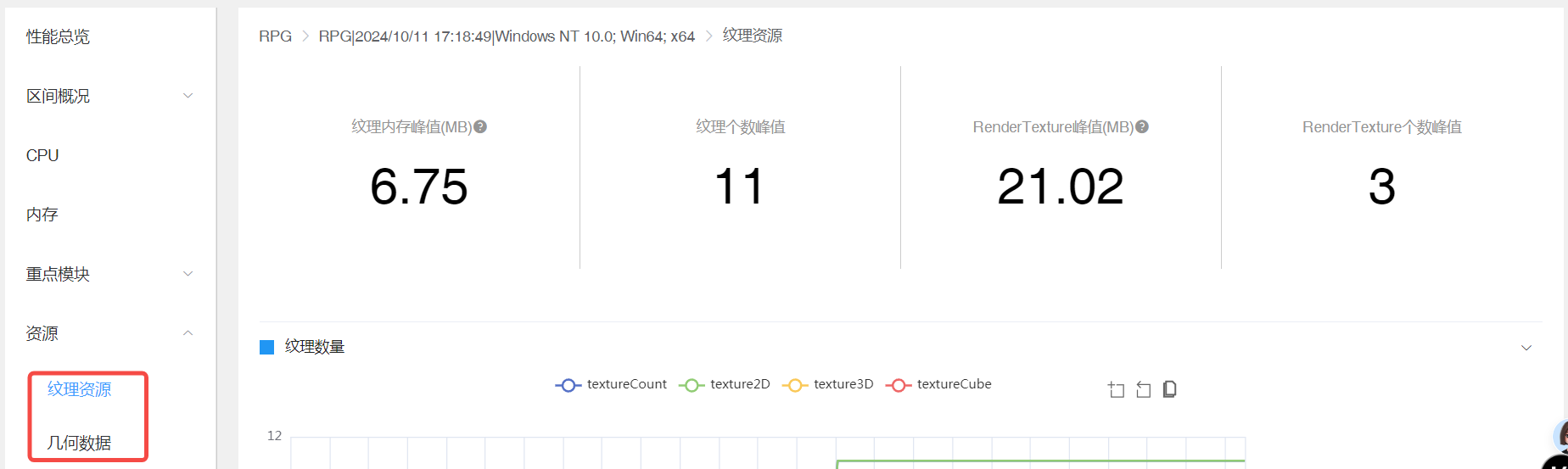Click first breadcrumb separator arrow after RPG
Viewport: 1568px width, 469px height.
305,36
